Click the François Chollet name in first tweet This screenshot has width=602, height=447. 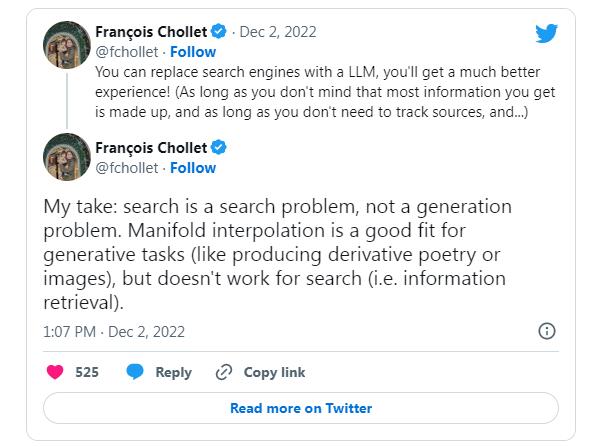151,32
